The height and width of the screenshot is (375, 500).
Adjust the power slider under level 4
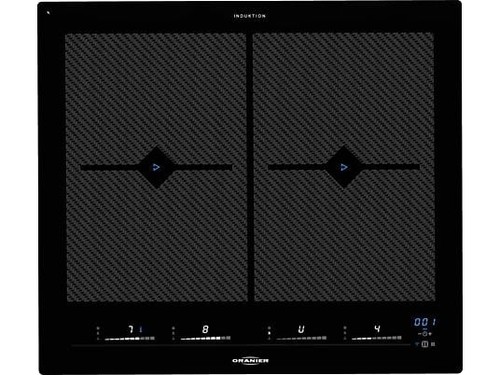(x=377, y=339)
